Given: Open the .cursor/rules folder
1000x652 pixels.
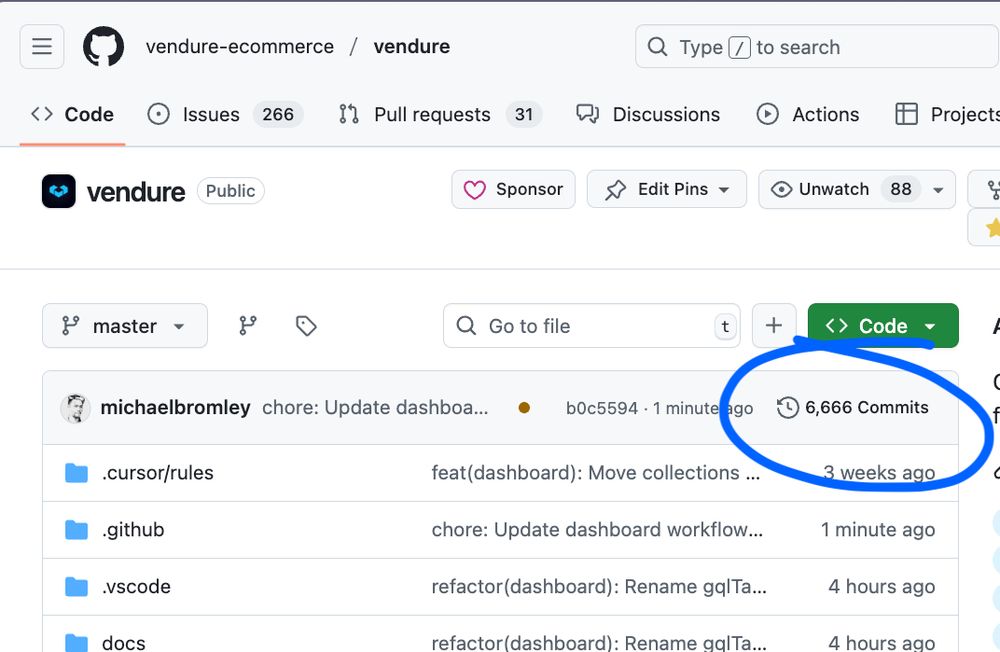Looking at the screenshot, I should point(158,473).
